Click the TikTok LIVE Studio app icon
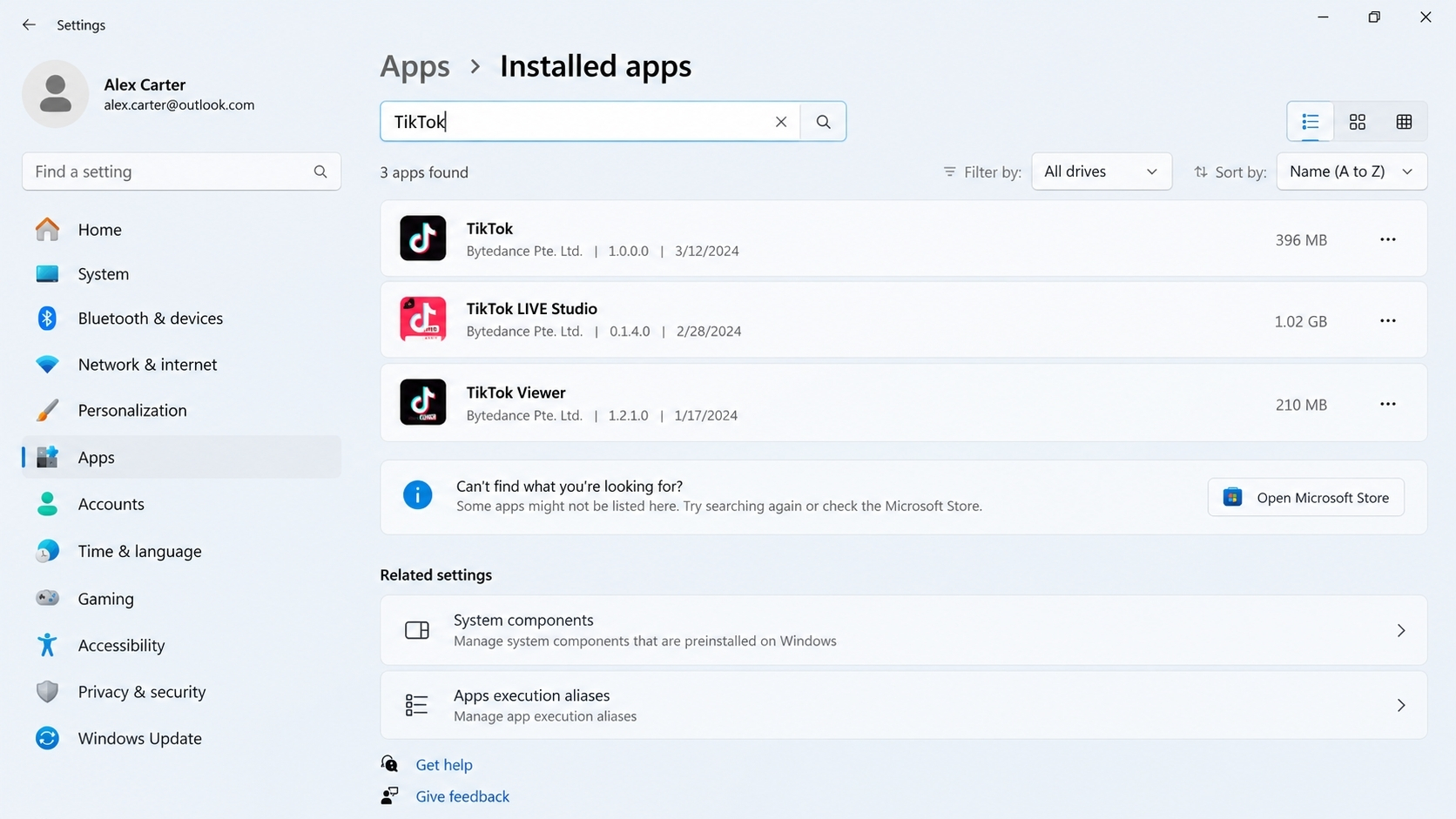Image resolution: width=1456 pixels, height=819 pixels. pyautogui.click(x=423, y=319)
